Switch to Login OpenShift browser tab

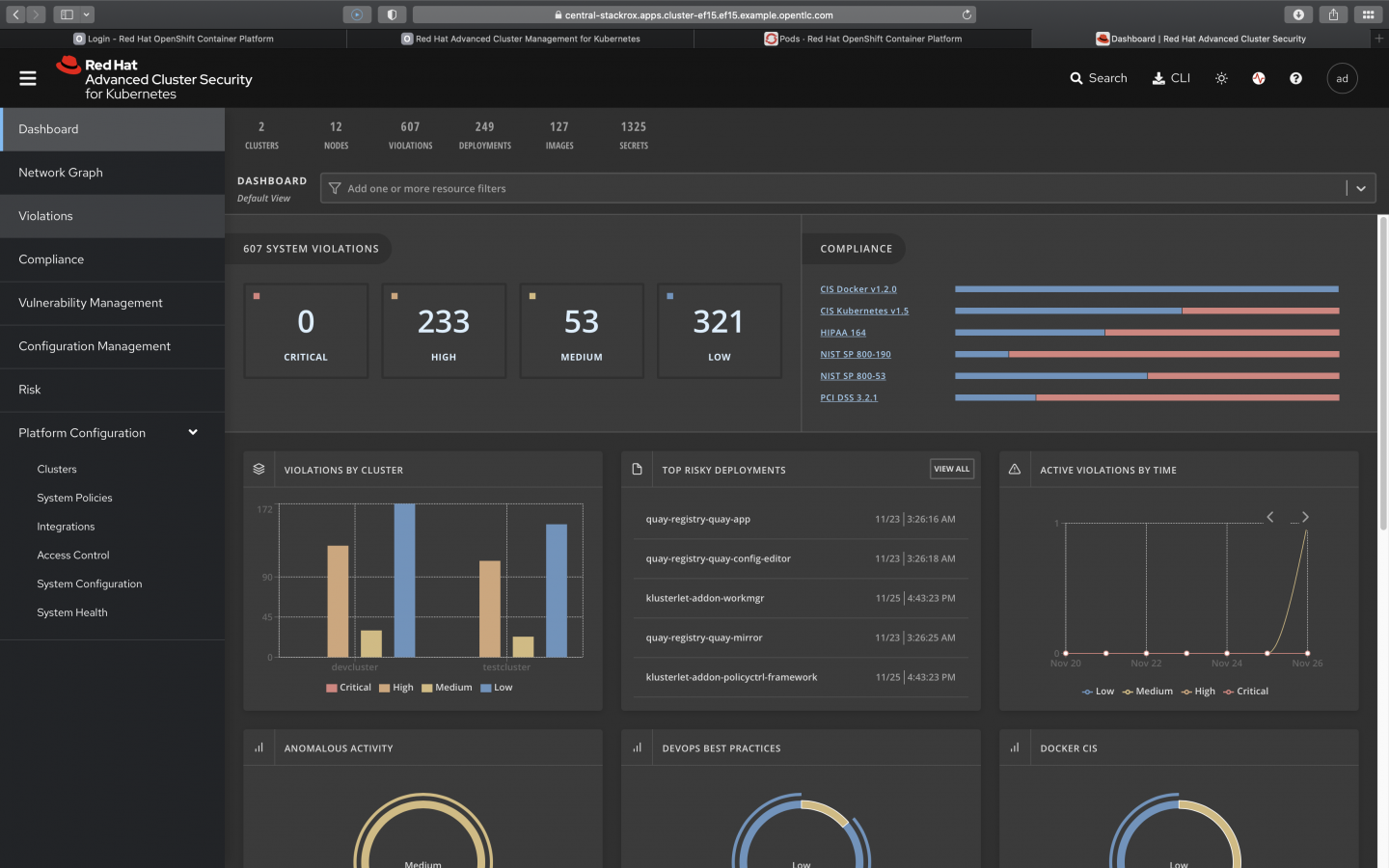[174, 39]
